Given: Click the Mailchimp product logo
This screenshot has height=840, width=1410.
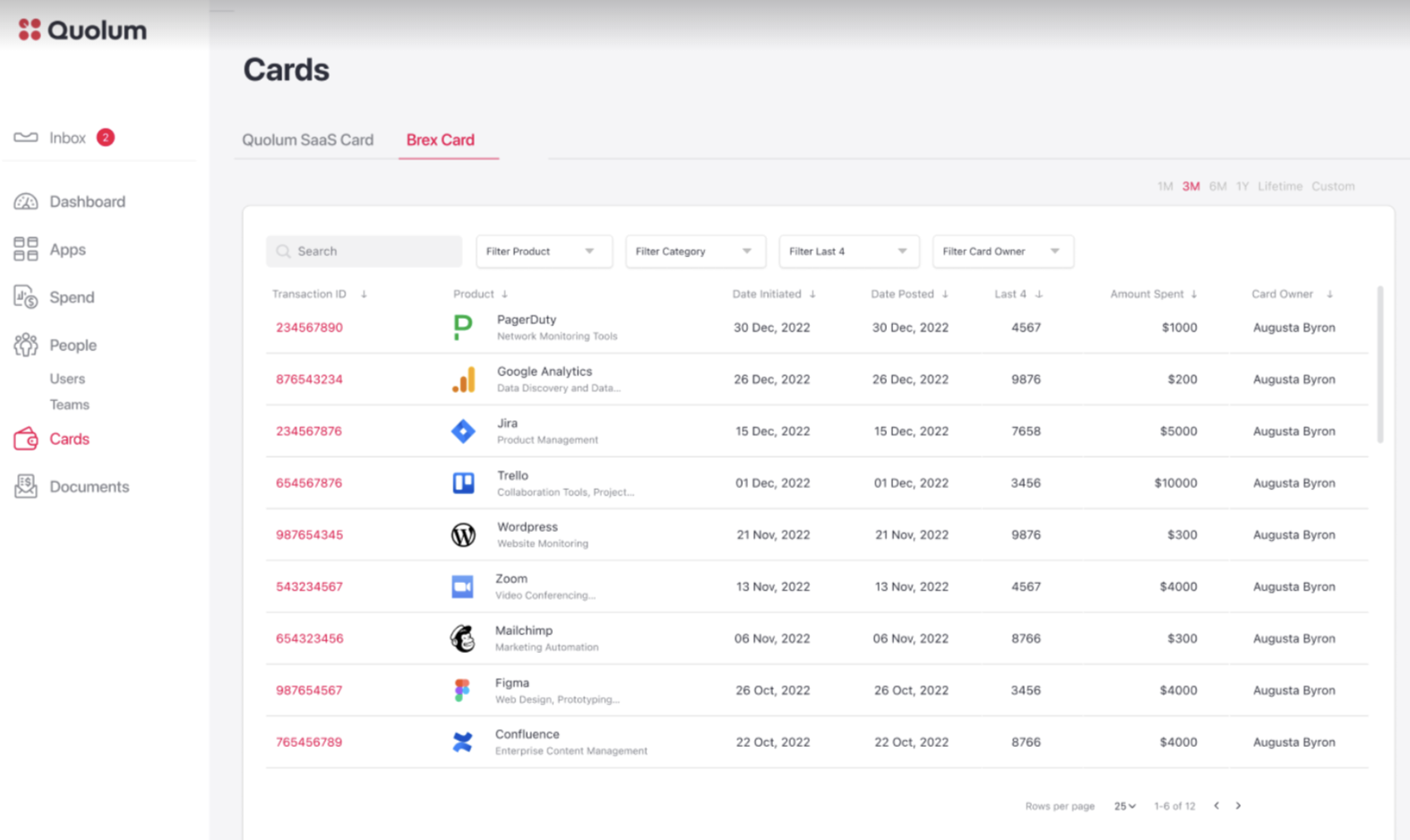Looking at the screenshot, I should point(462,639).
